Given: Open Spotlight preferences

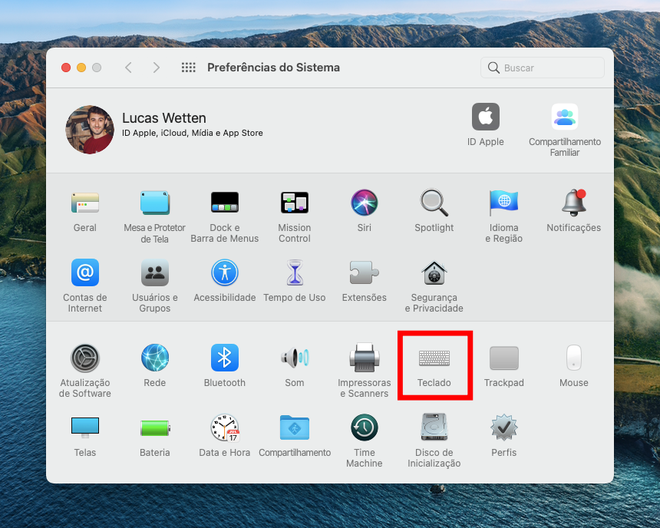Looking at the screenshot, I should point(434,203).
